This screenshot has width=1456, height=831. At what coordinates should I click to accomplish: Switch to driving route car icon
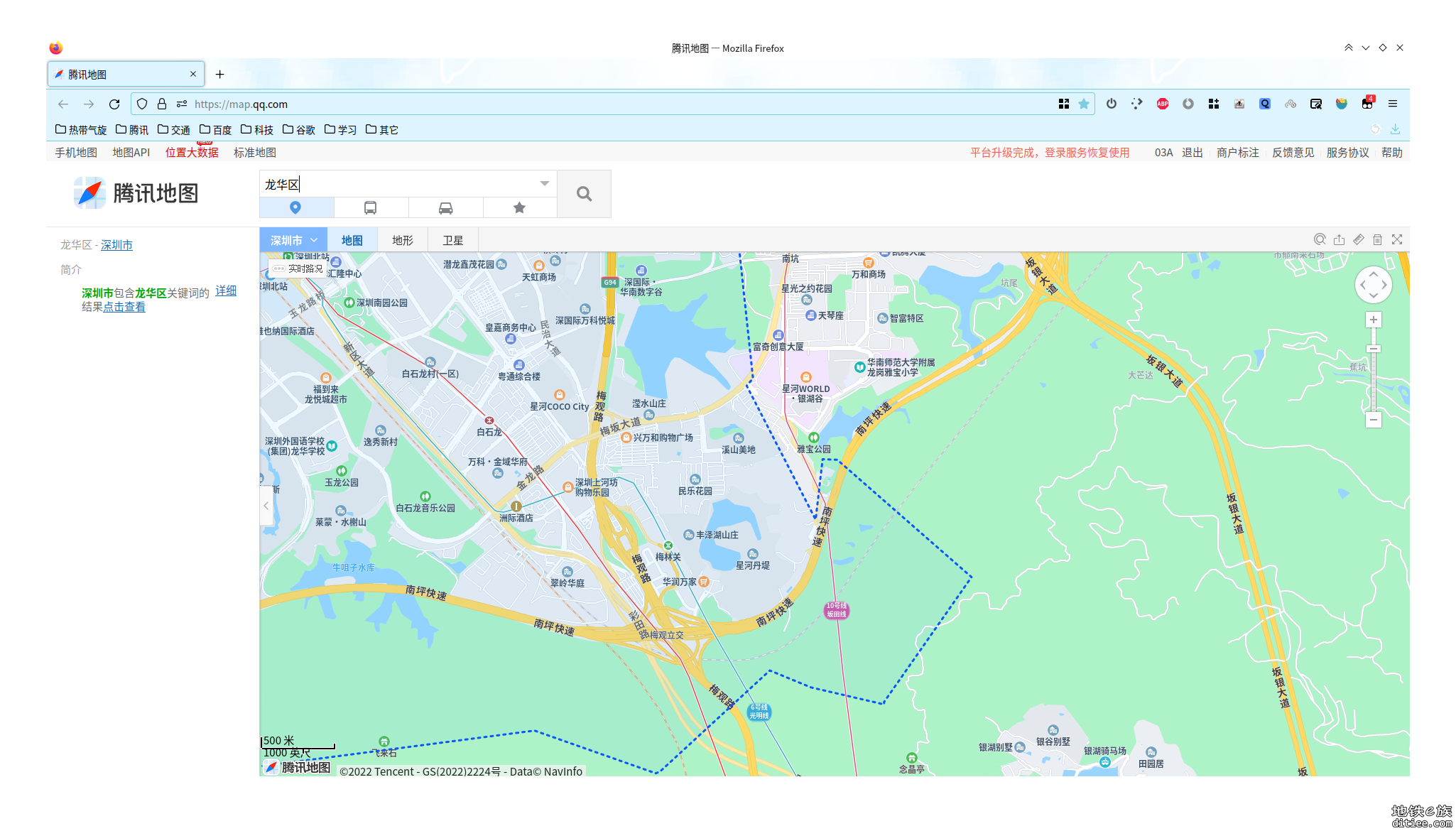[x=445, y=207]
